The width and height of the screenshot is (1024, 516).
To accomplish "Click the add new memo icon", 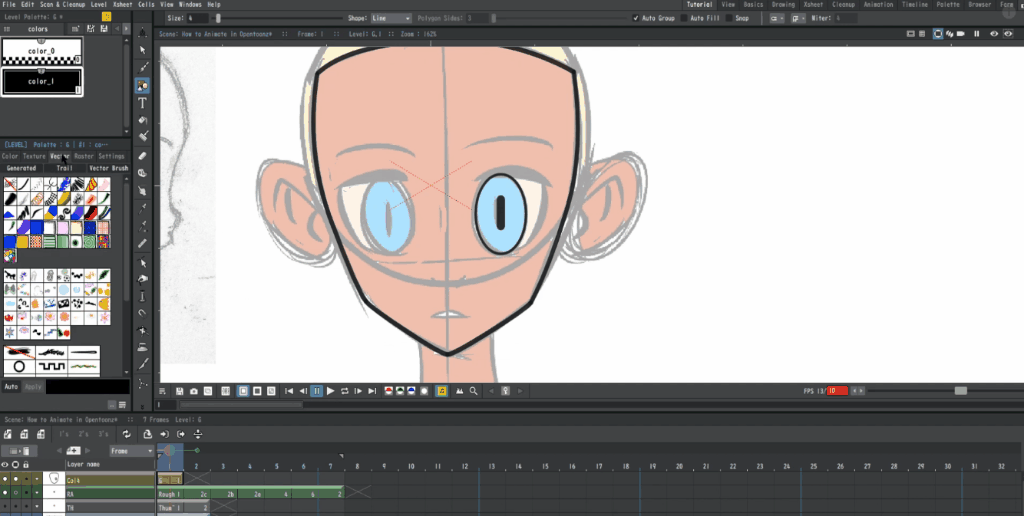I will click(x=74, y=451).
